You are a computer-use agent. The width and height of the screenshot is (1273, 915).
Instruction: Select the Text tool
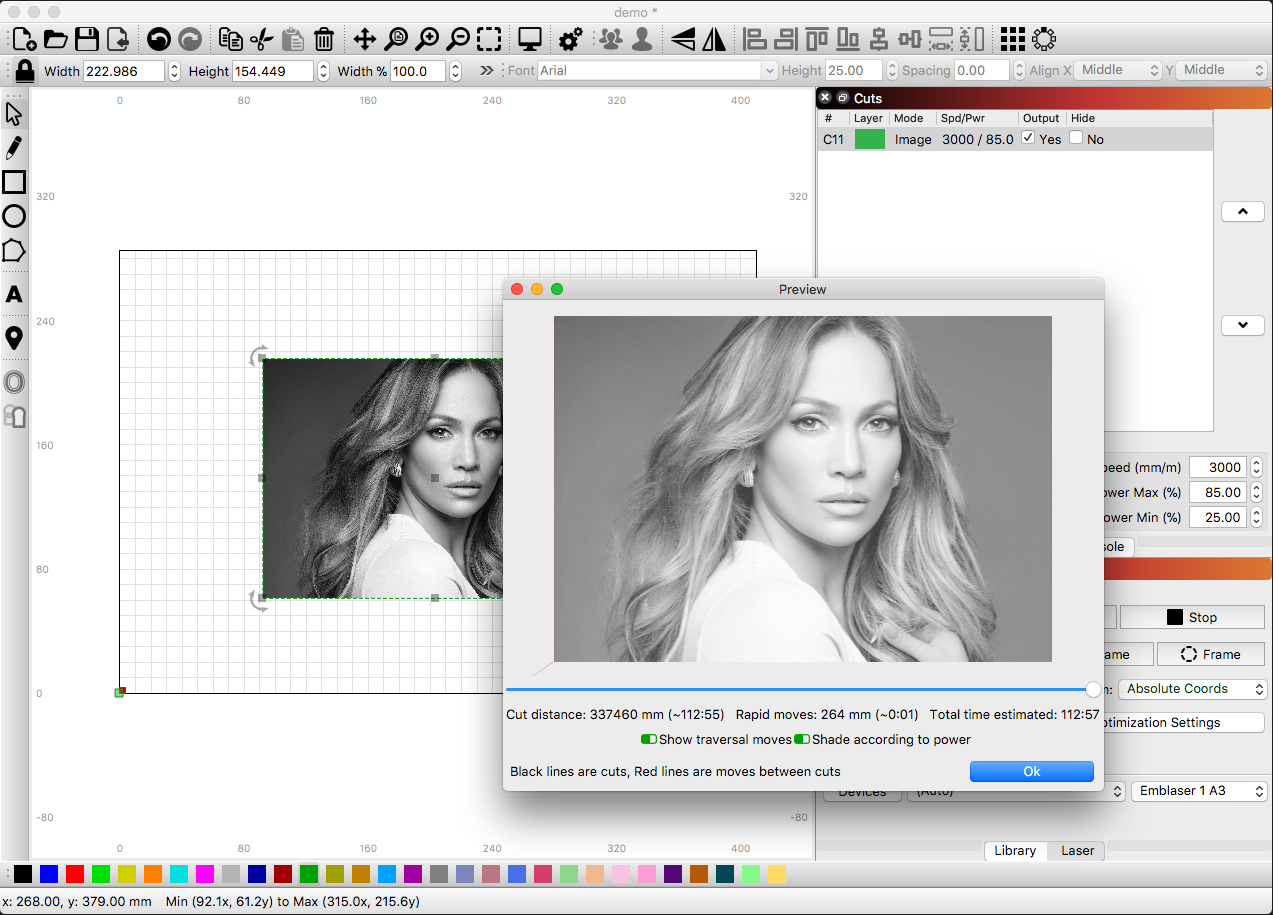coord(14,294)
